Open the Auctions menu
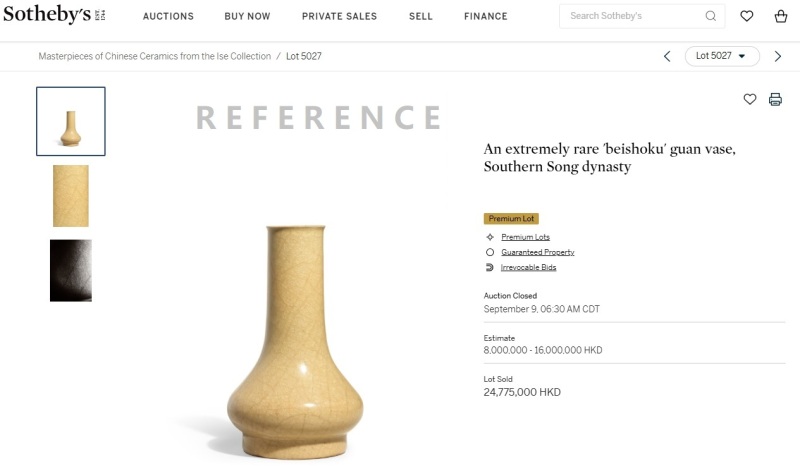The height and width of the screenshot is (471, 800). [x=168, y=16]
